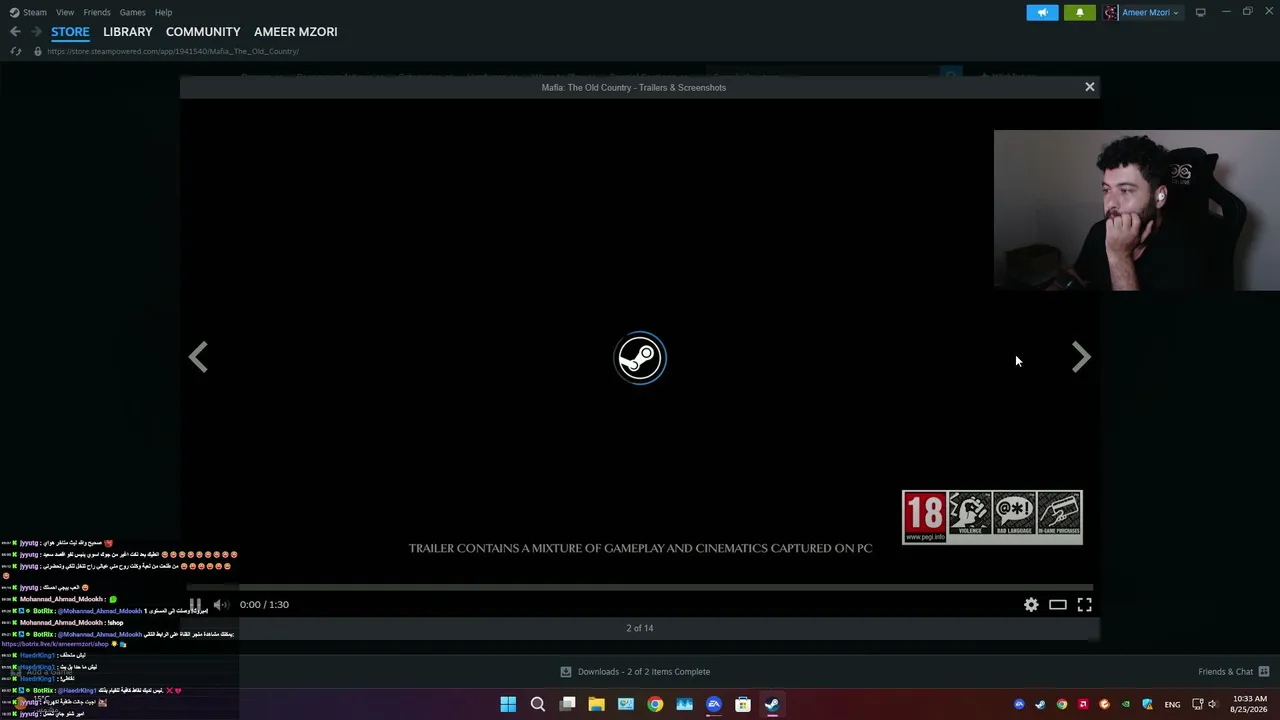Mute the trailer audio
This screenshot has height=720, width=1280.
[x=221, y=604]
